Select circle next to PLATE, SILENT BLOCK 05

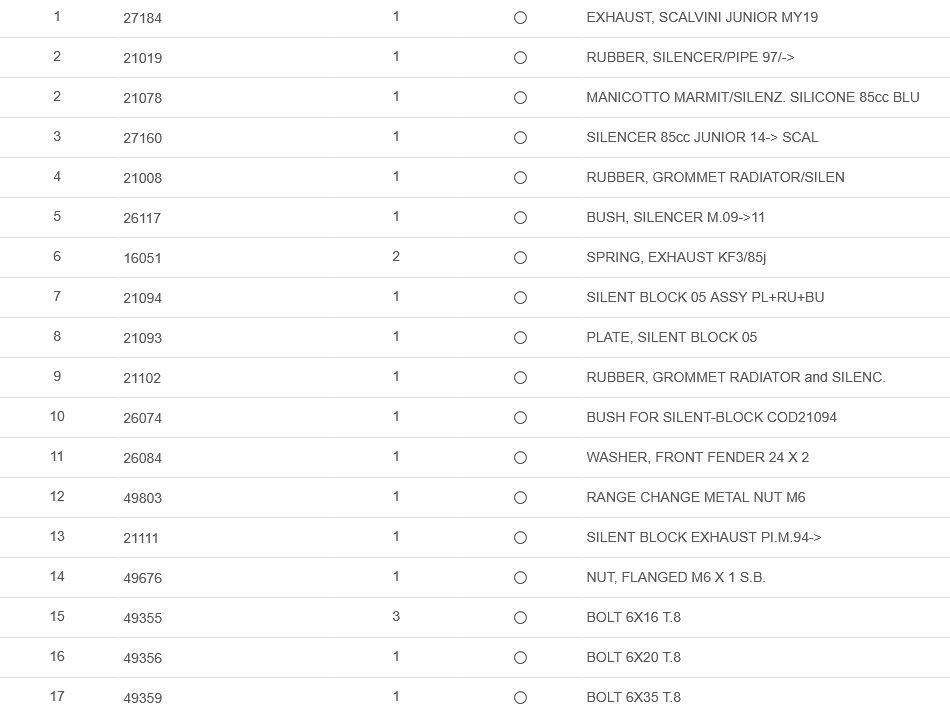(520, 338)
